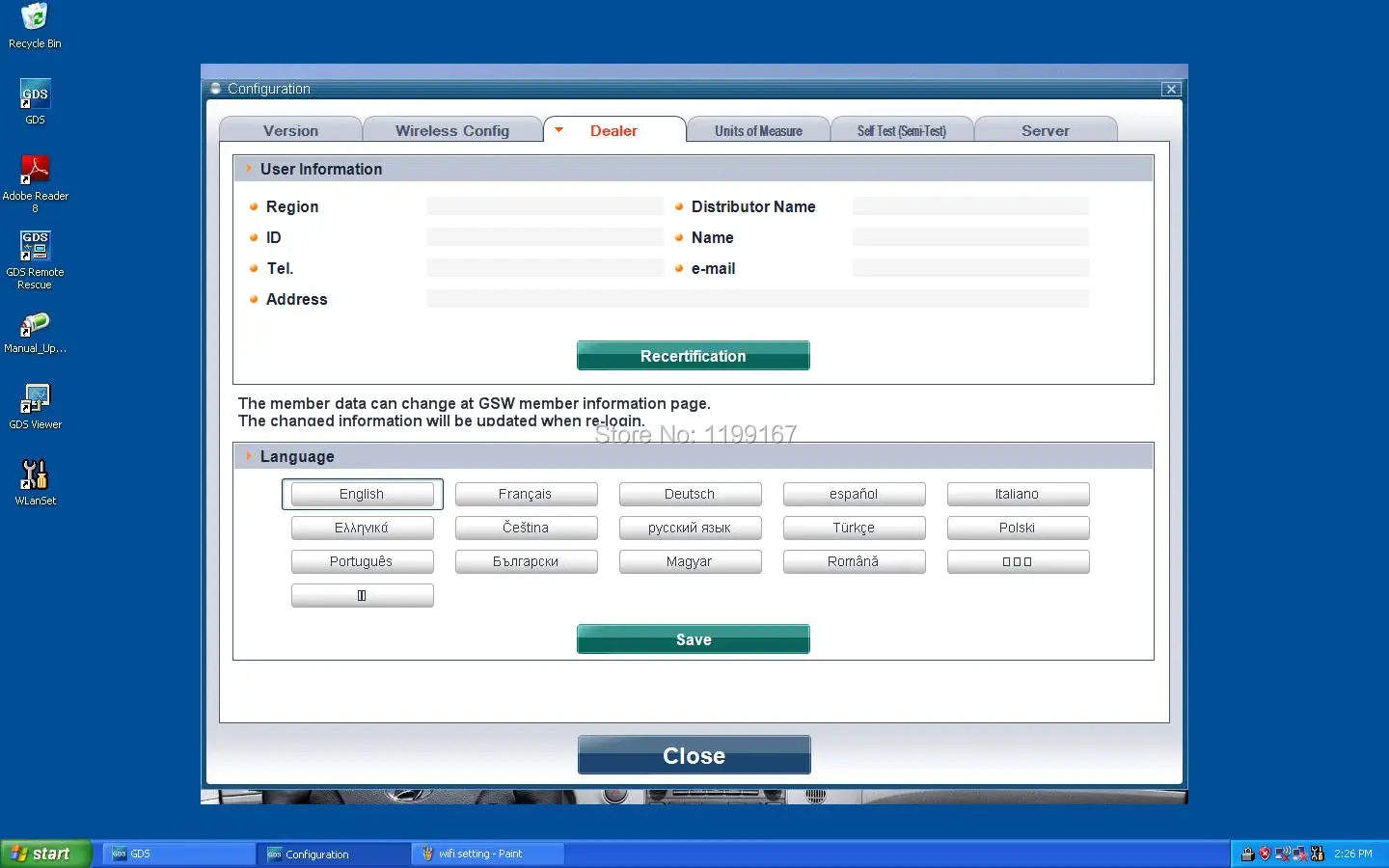The width and height of the screenshot is (1389, 868).
Task: Click the e-mail field
Action: coord(971,268)
